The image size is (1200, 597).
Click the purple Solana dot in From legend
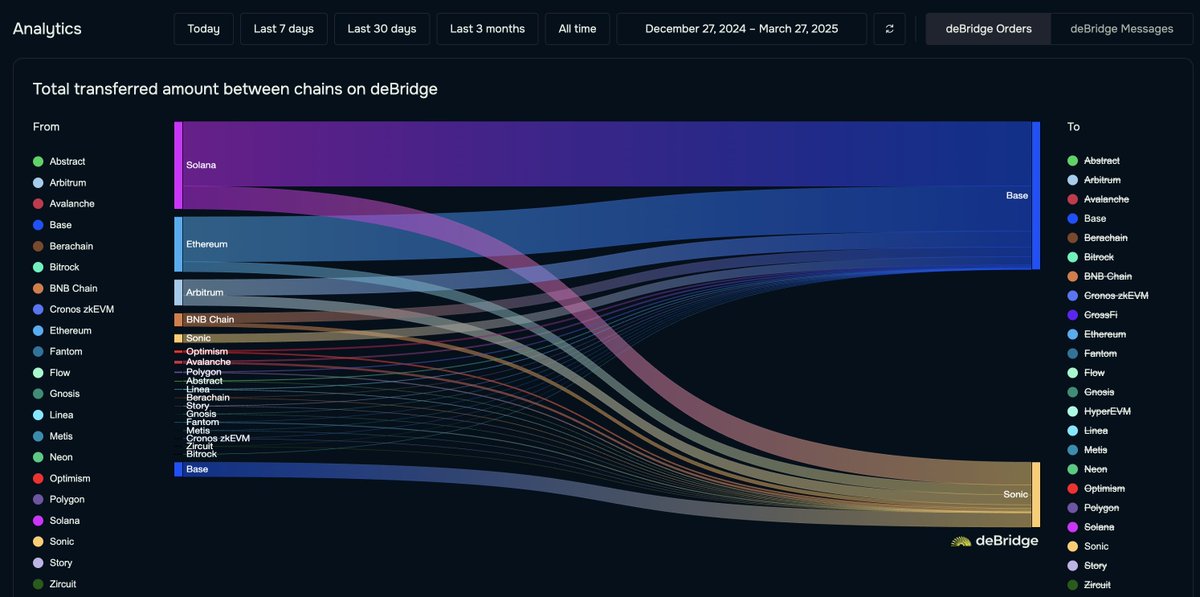click(38, 521)
